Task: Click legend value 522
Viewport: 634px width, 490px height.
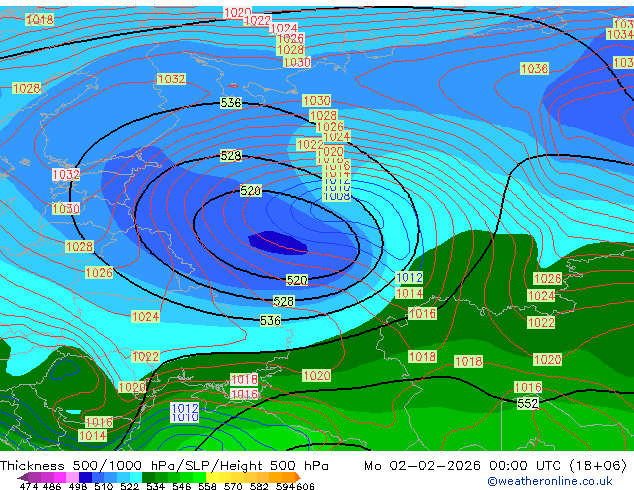Action: tap(129, 486)
